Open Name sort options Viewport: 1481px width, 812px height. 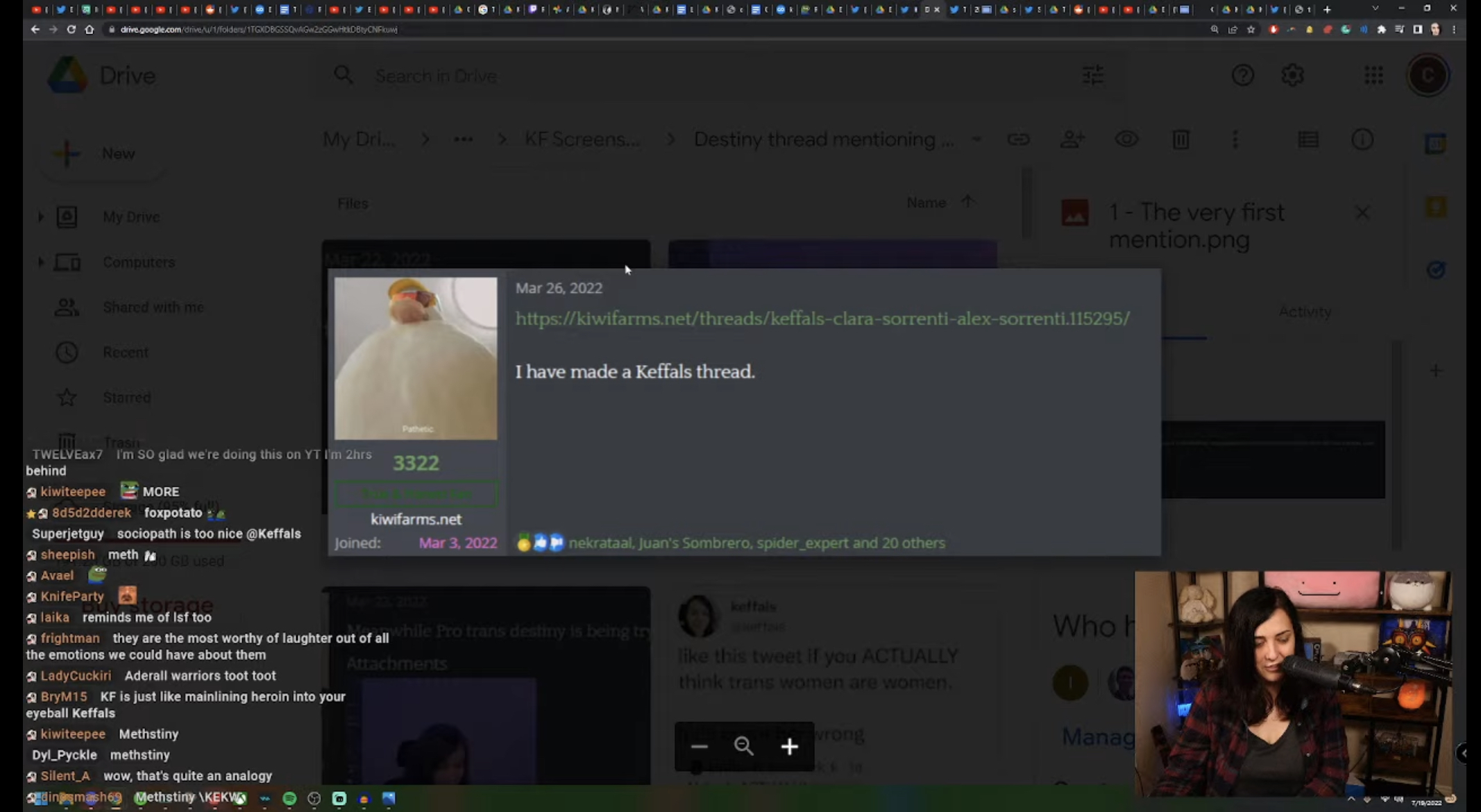click(926, 203)
